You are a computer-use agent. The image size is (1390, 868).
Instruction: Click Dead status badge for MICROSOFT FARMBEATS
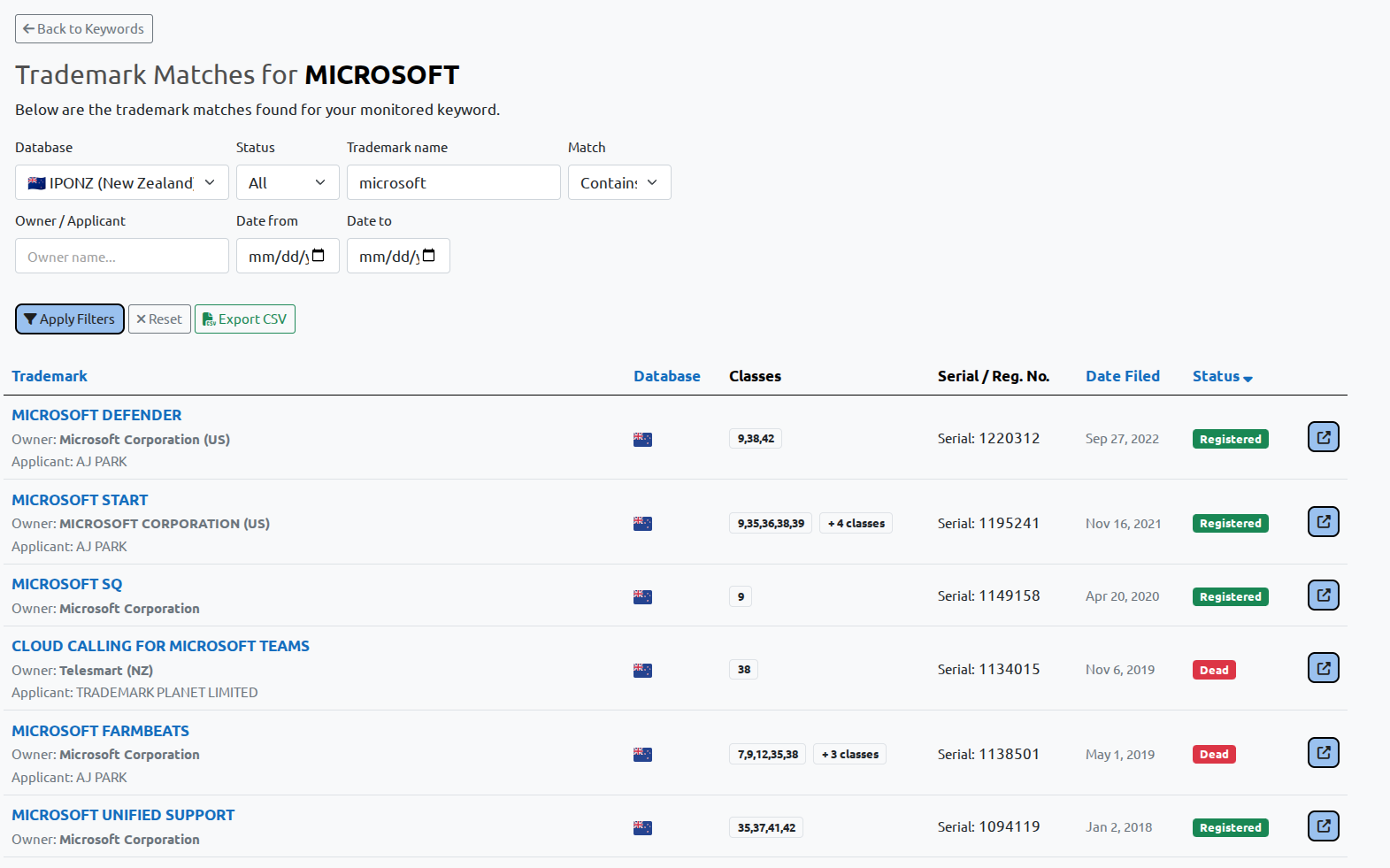click(x=1214, y=755)
